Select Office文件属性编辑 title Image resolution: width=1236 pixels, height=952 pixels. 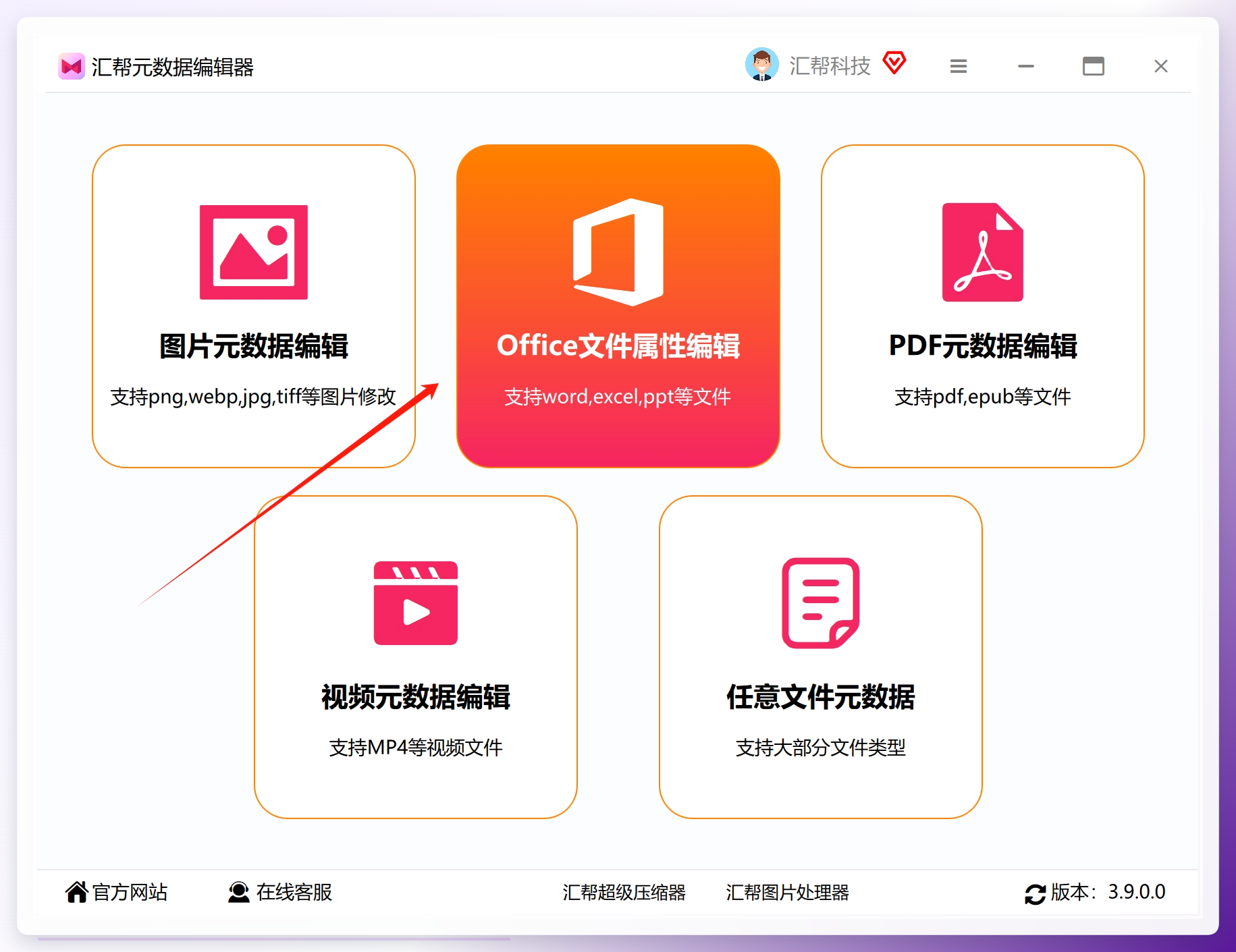pyautogui.click(x=618, y=346)
